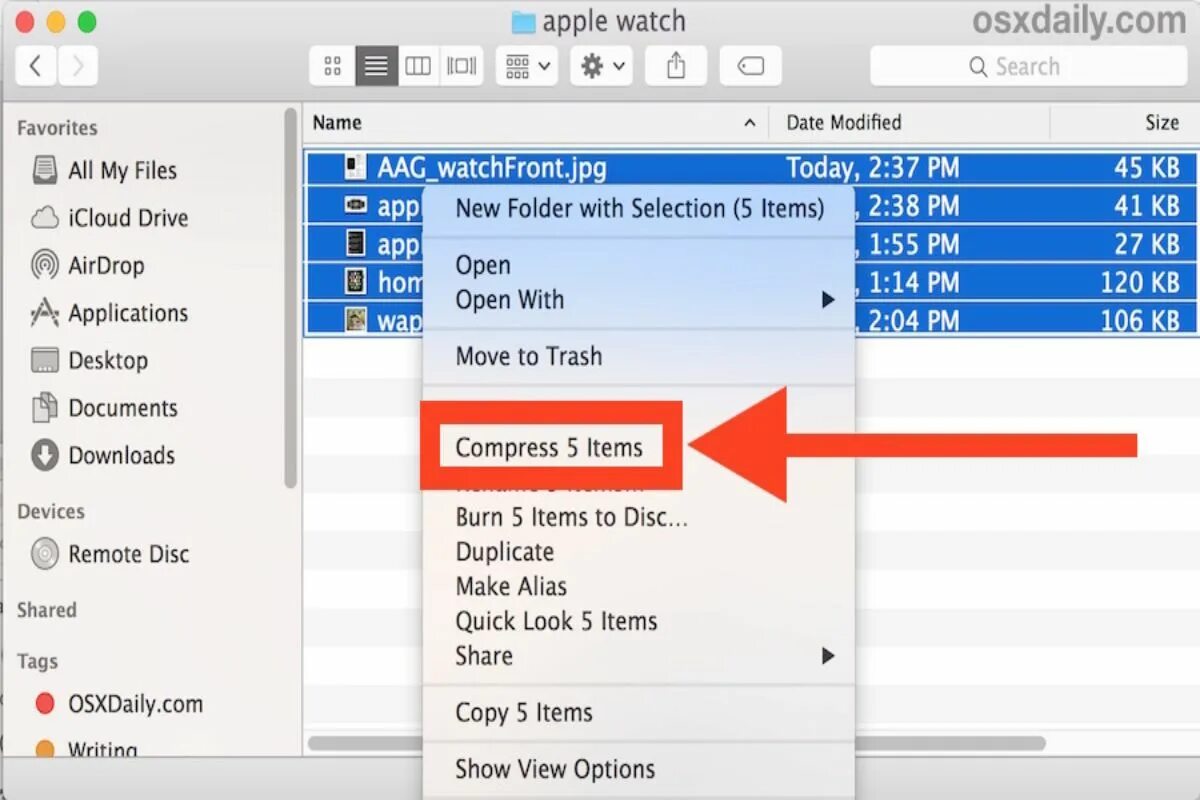
Task: Open the Action gear menu
Action: click(x=602, y=66)
